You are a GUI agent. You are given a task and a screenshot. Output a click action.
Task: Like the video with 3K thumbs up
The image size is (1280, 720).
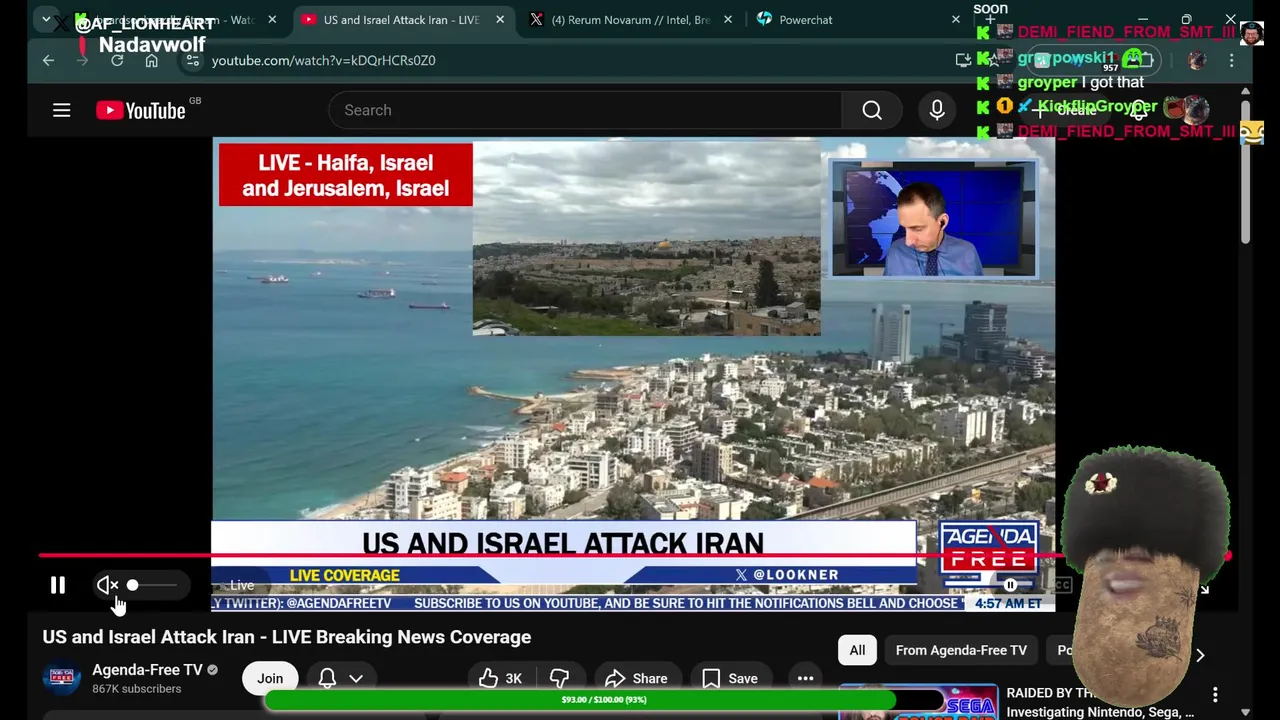(500, 678)
